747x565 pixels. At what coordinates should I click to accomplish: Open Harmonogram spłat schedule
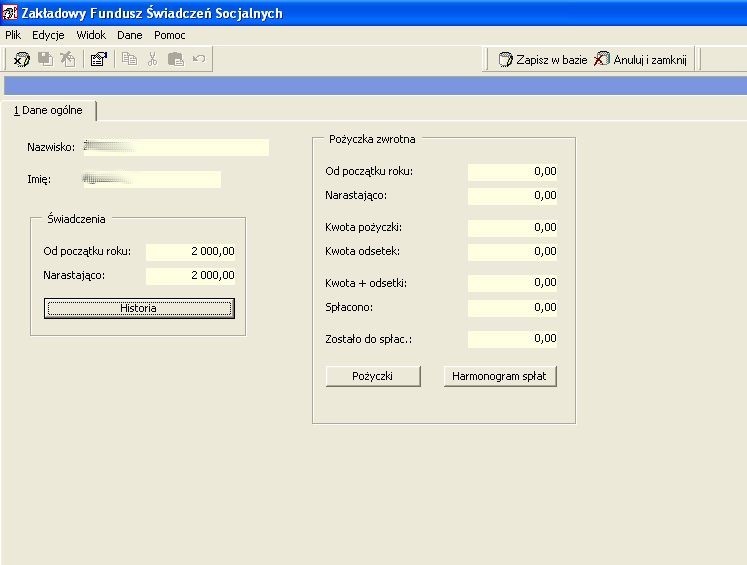tap(500, 376)
